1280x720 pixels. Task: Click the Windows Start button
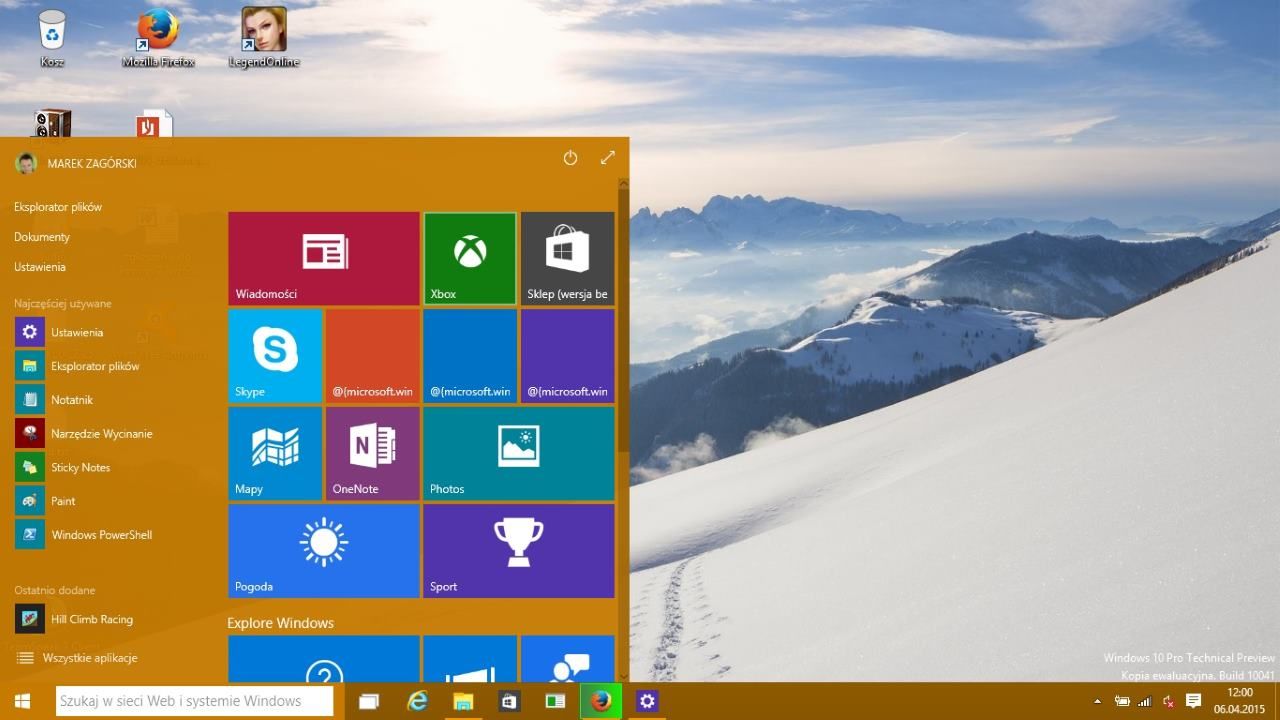pyautogui.click(x=22, y=701)
